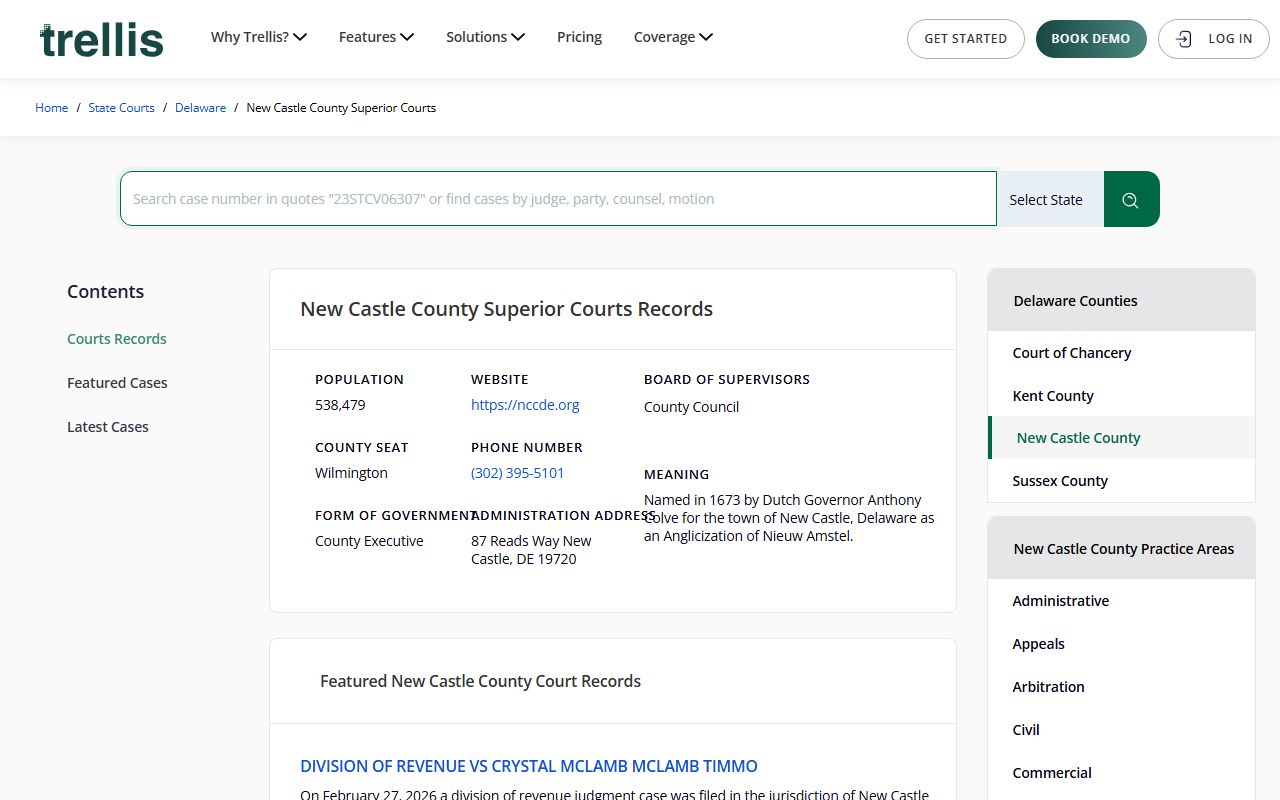1280x800 pixels.
Task: Click the Book Demo button
Action: (x=1091, y=39)
